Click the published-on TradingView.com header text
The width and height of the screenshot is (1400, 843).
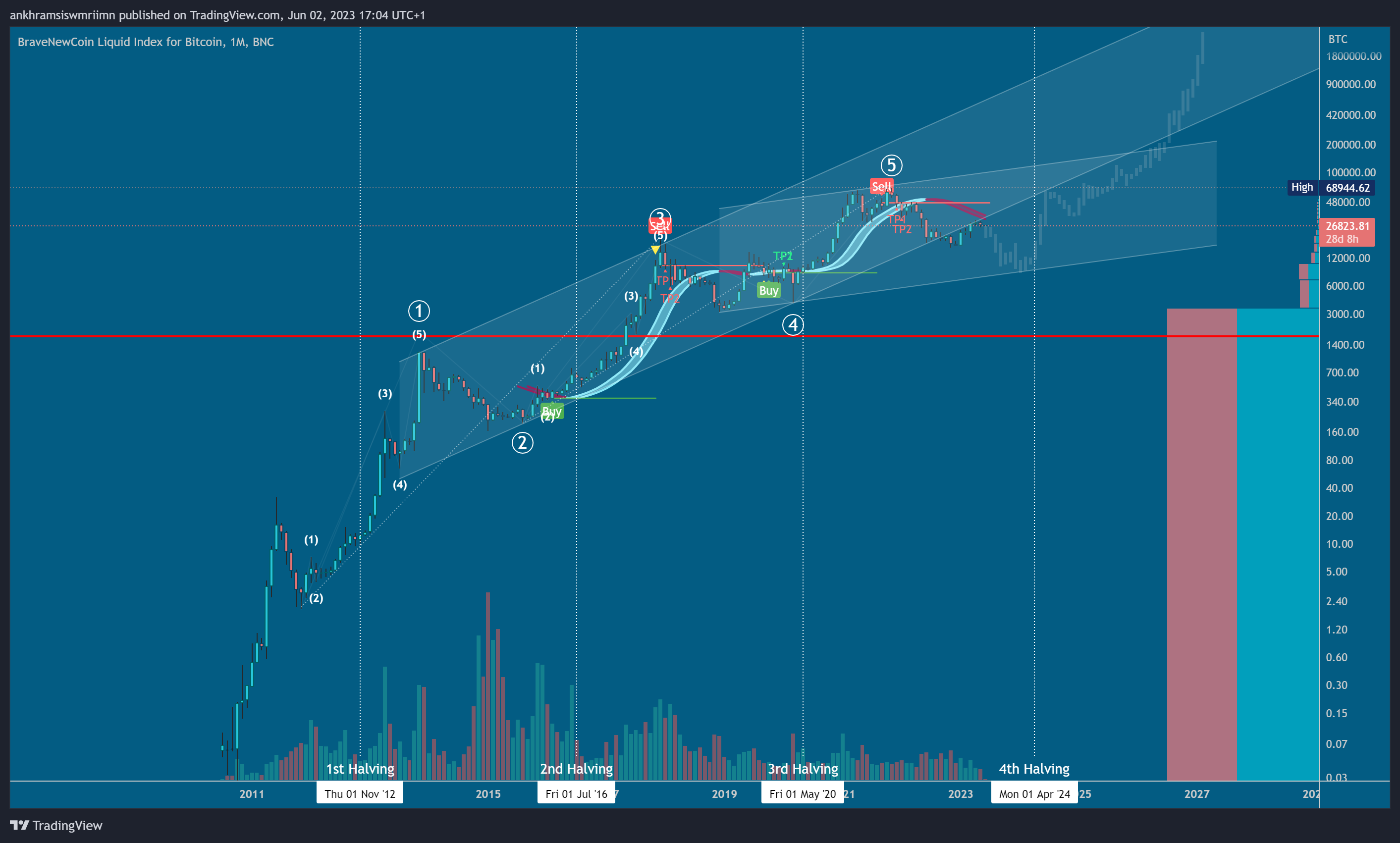pyautogui.click(x=217, y=15)
